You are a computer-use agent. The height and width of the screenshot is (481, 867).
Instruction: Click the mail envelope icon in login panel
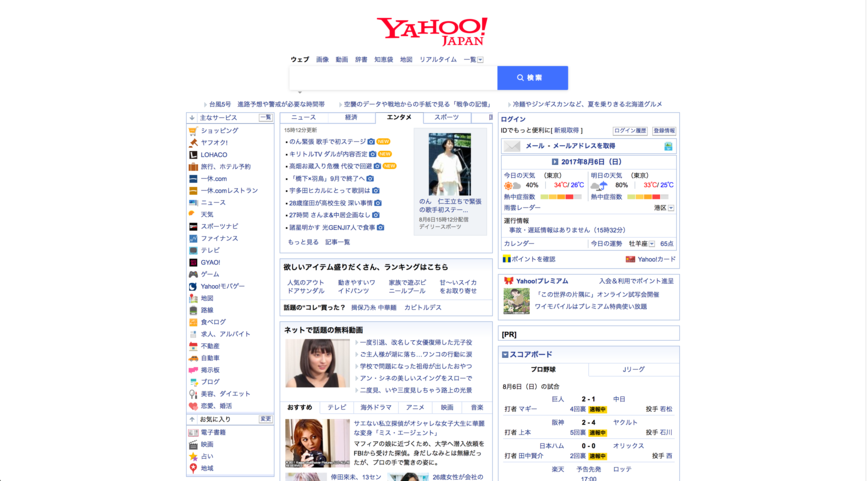pyautogui.click(x=512, y=147)
